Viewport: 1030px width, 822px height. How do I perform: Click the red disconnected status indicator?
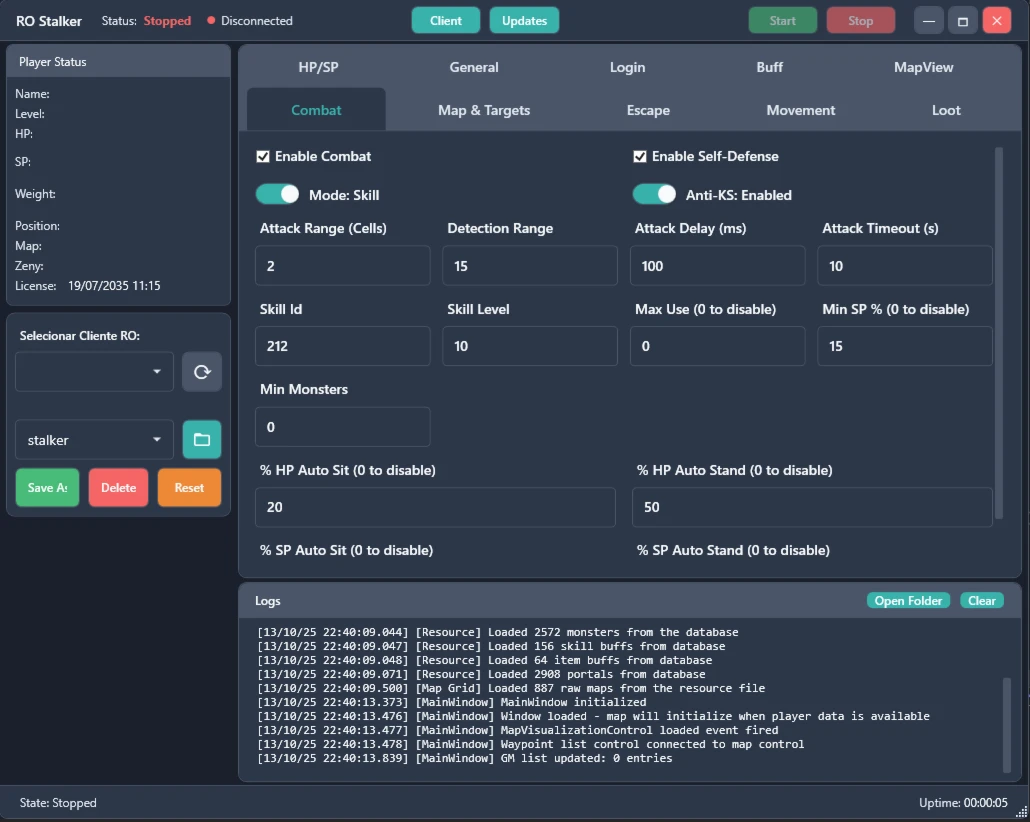coord(211,21)
